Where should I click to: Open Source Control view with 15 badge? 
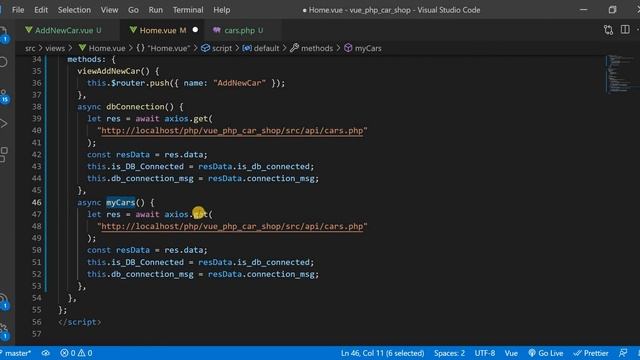(x=4, y=95)
